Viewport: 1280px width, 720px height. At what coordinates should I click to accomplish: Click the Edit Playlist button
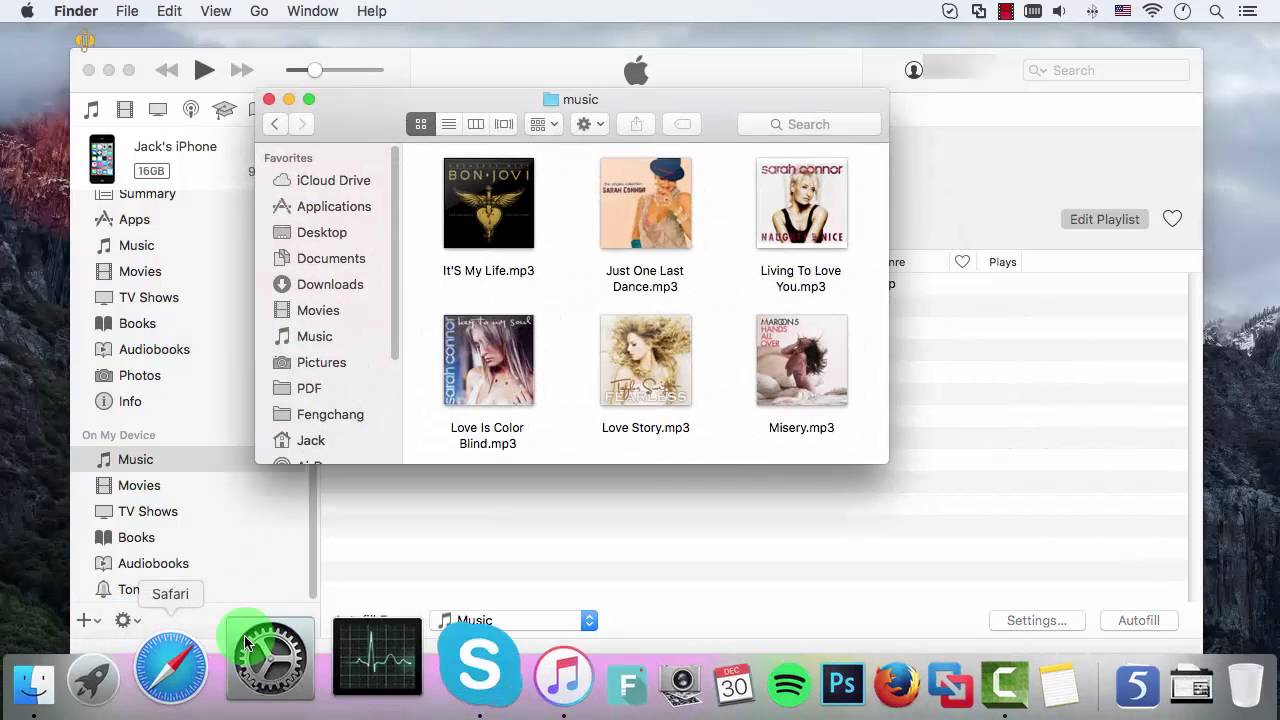pos(1104,219)
